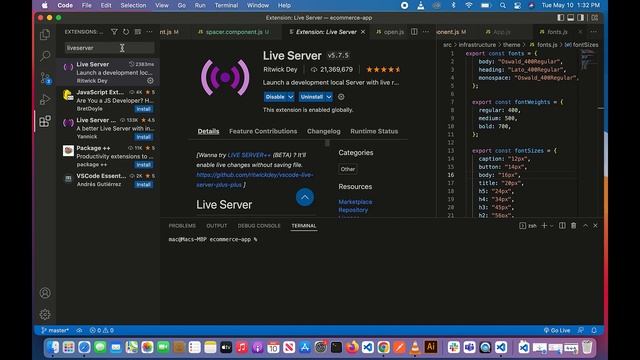Install JavaScript Ext... by BretDoyle

pyautogui.click(x=144, y=109)
